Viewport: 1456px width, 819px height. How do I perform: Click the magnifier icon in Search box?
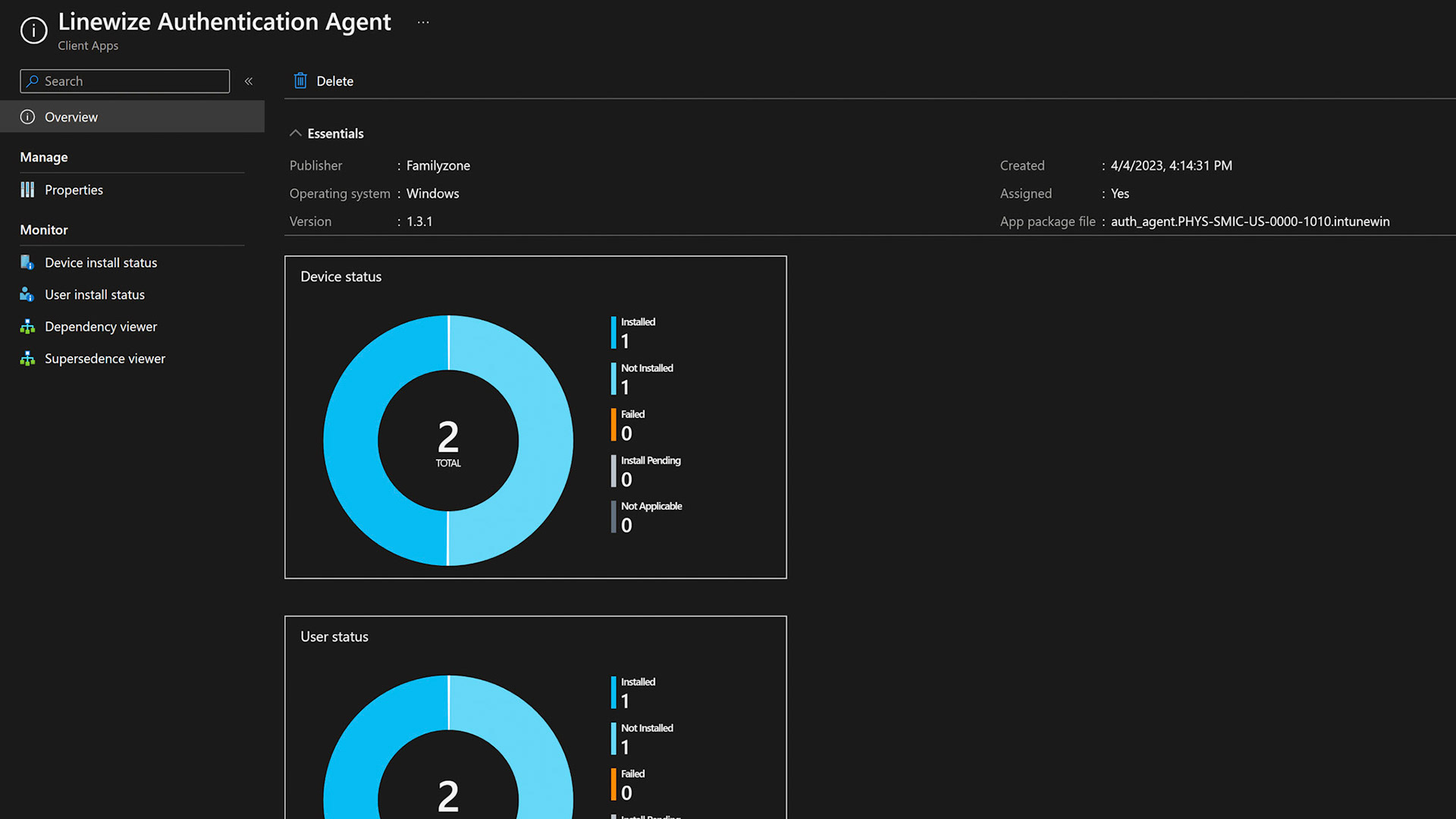[32, 81]
